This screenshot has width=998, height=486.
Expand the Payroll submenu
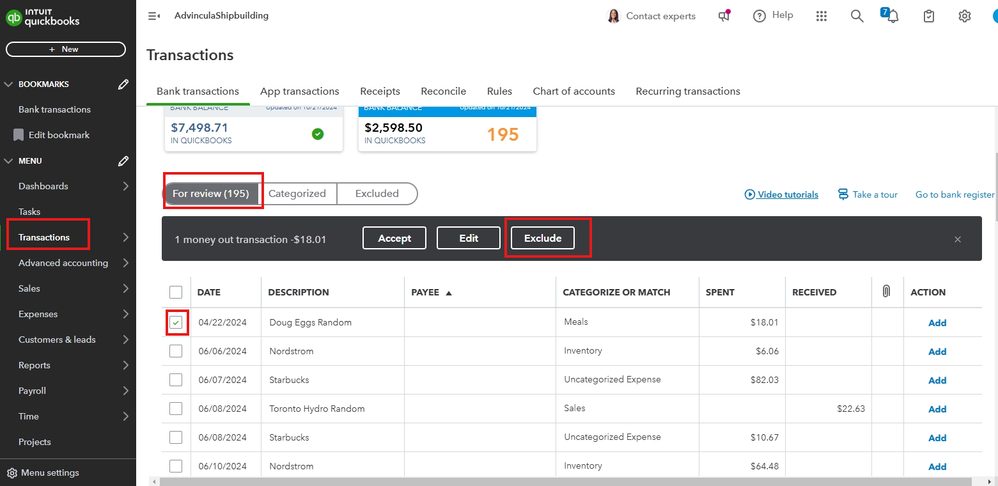125,391
